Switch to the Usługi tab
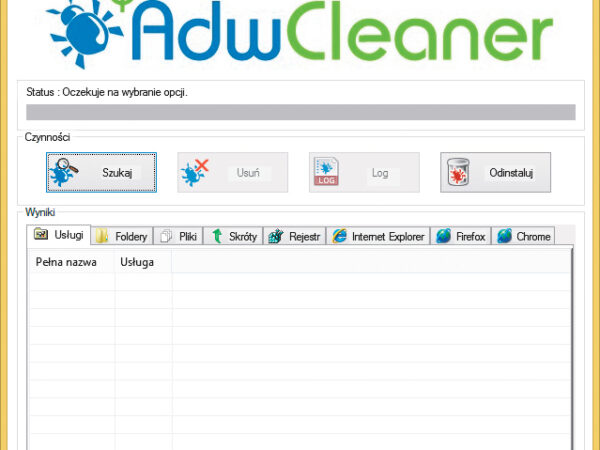This screenshot has height=450, width=600. pos(59,235)
